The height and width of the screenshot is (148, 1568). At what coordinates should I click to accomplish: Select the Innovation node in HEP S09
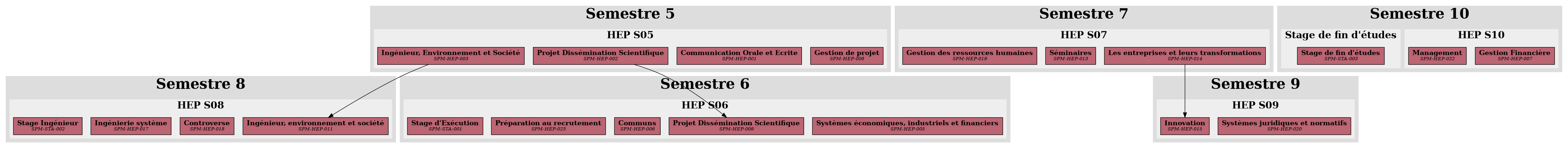(x=1184, y=125)
